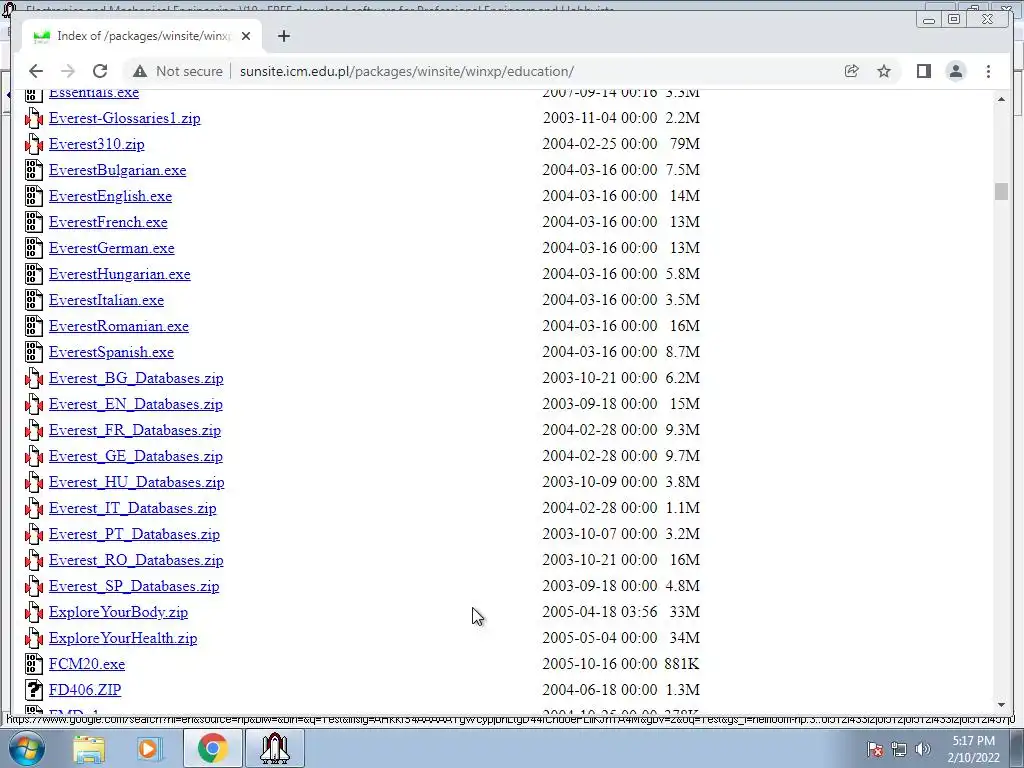Viewport: 1024px width, 768px height.
Task: Open the EverestItalian.exe link
Action: click(x=106, y=300)
